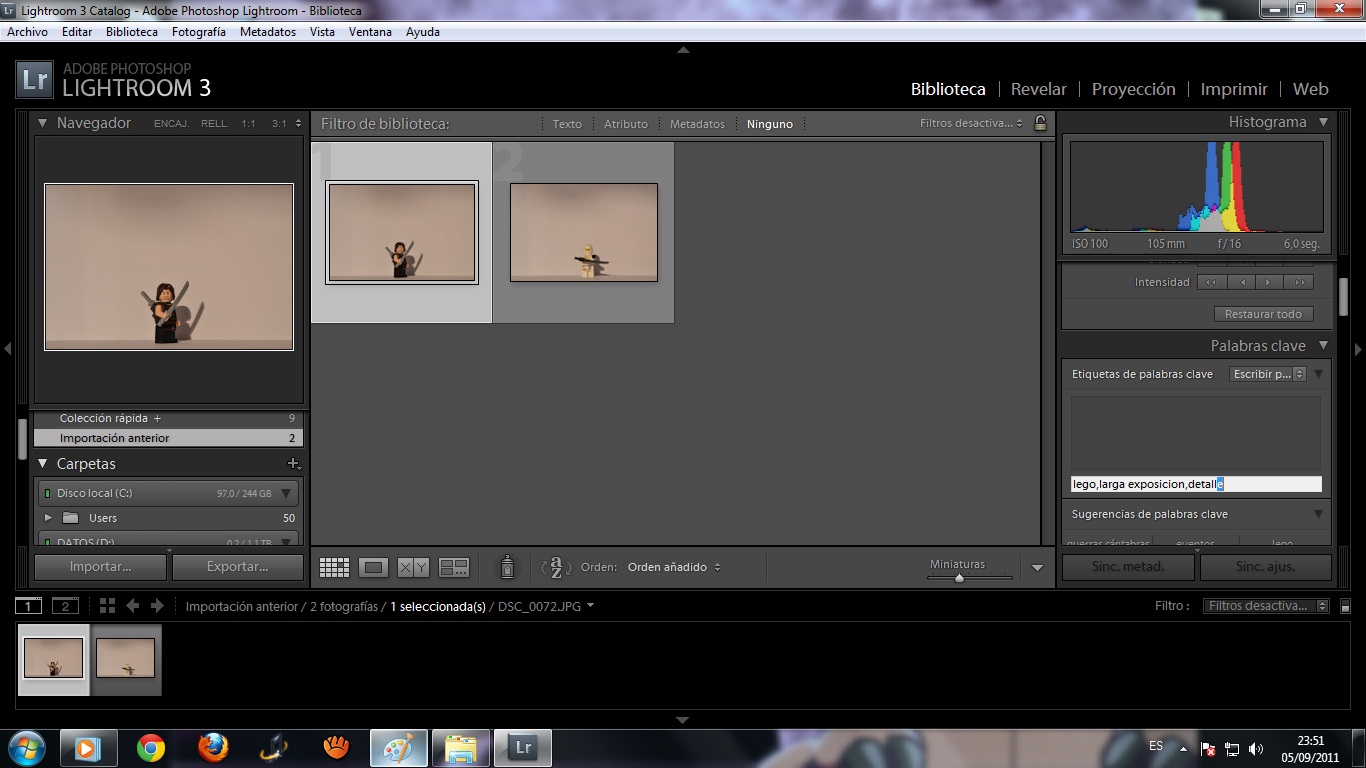Click the large decrease Intensidad double arrow
The height and width of the screenshot is (768, 1366).
click(1211, 282)
